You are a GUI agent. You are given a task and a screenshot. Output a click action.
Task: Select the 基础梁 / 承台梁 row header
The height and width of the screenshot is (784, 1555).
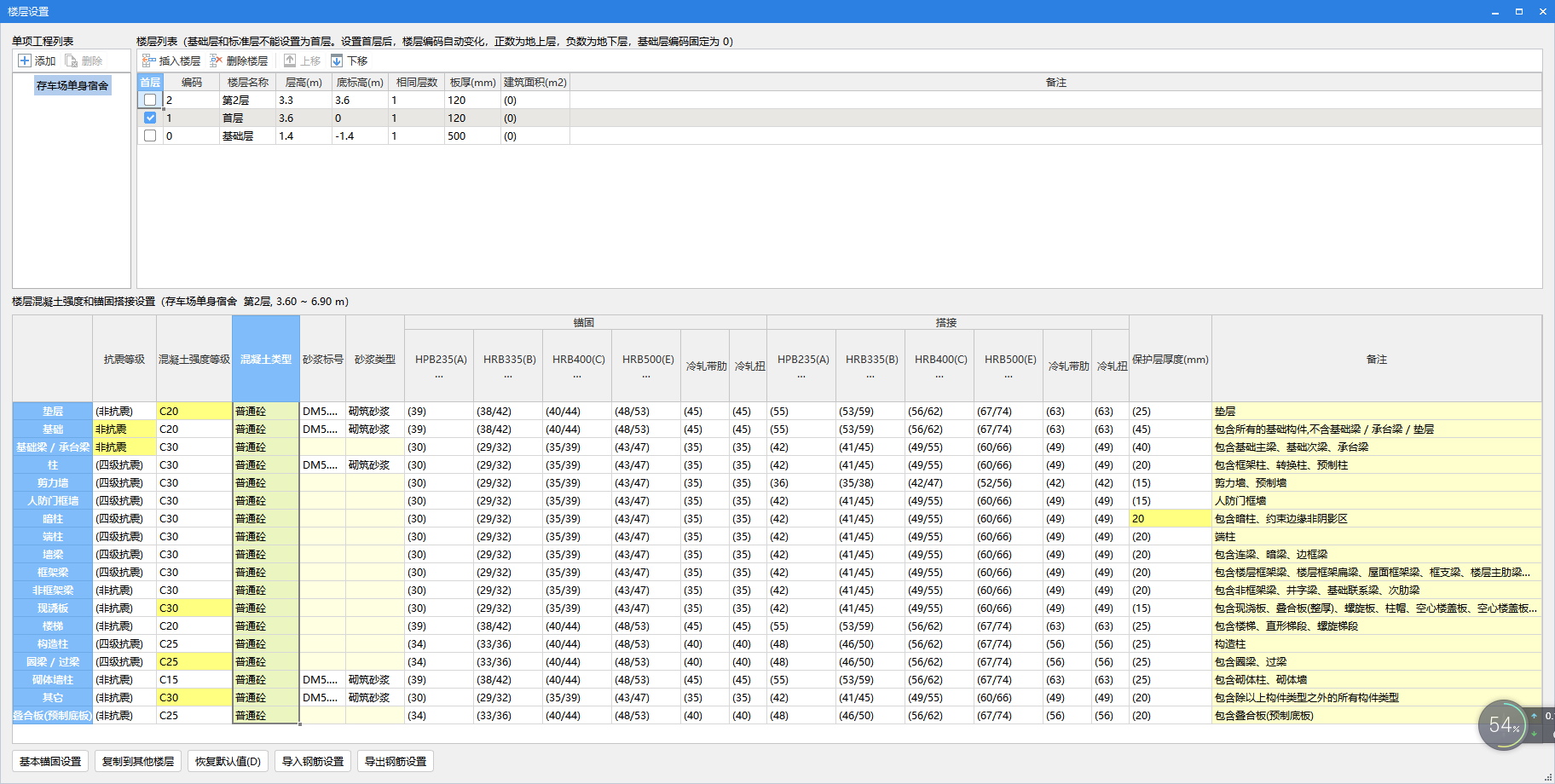53,447
